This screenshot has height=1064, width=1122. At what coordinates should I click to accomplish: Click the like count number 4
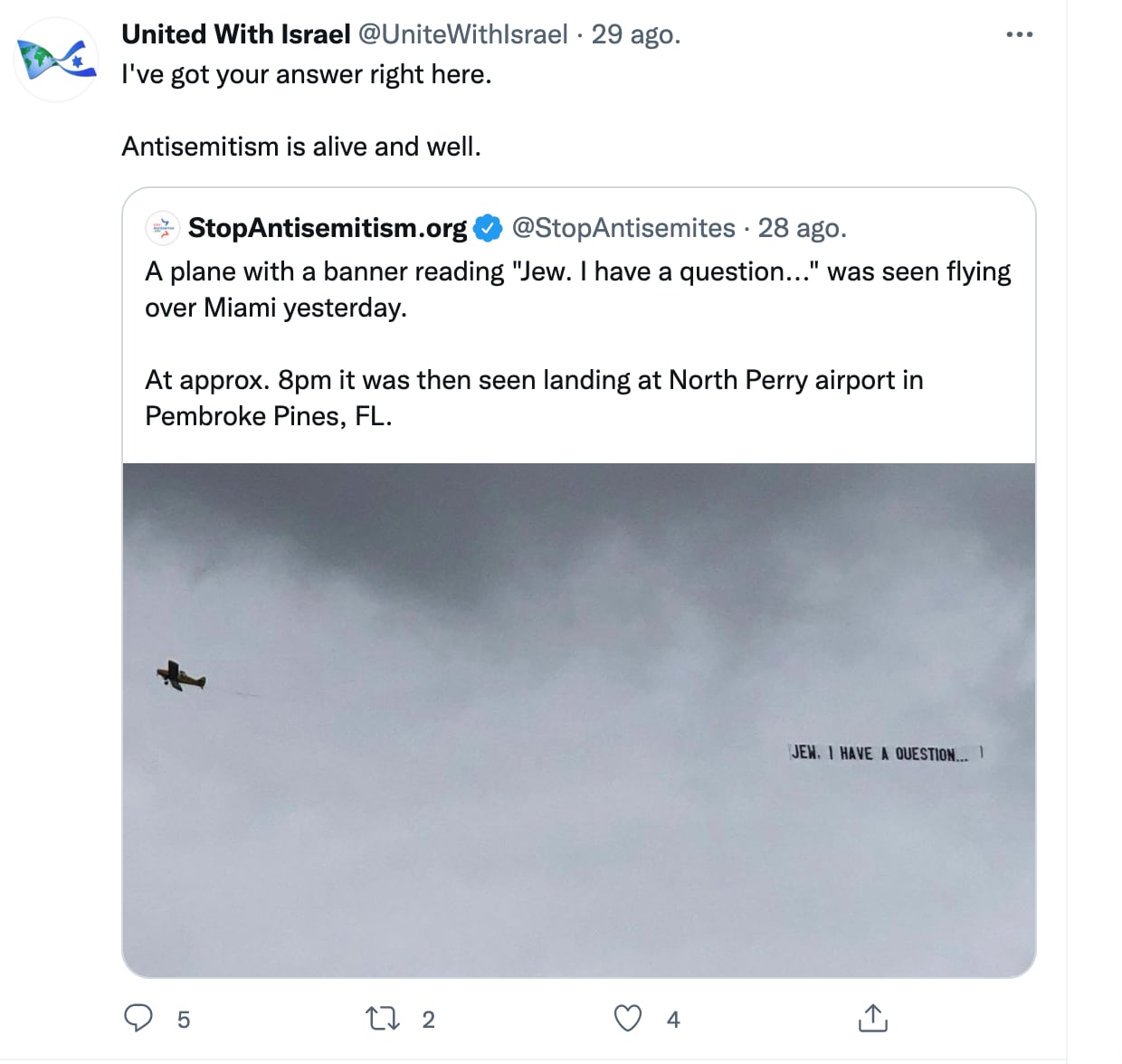pos(673,1020)
